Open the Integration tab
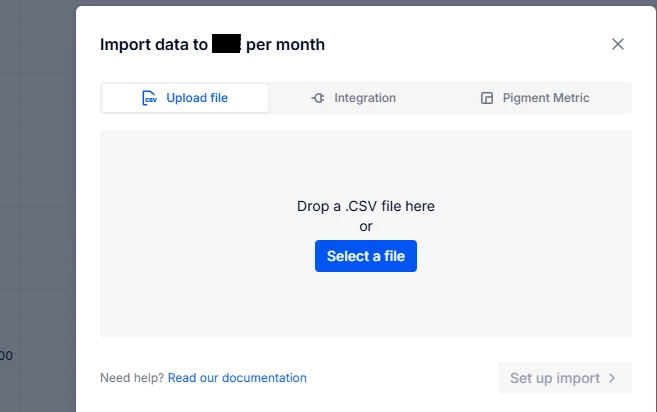The height and width of the screenshot is (412, 657). click(353, 98)
